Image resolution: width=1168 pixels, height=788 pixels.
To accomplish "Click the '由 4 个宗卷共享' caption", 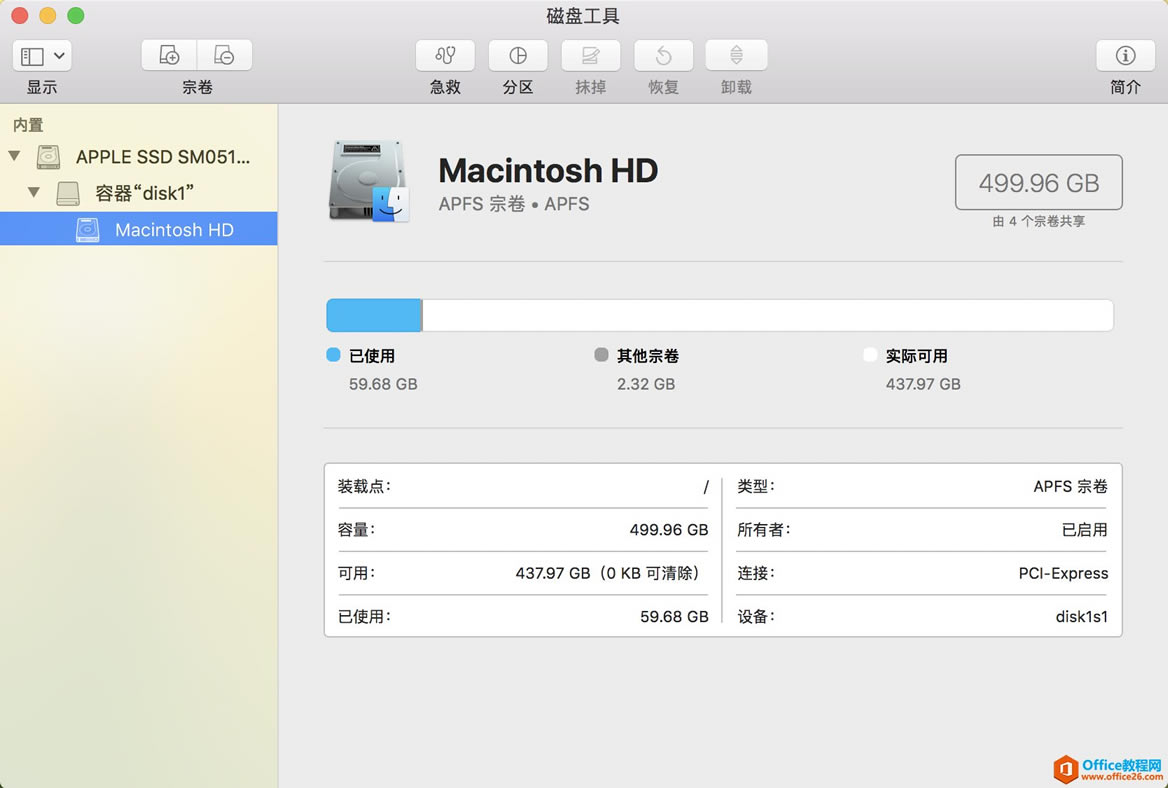I will tap(1038, 221).
